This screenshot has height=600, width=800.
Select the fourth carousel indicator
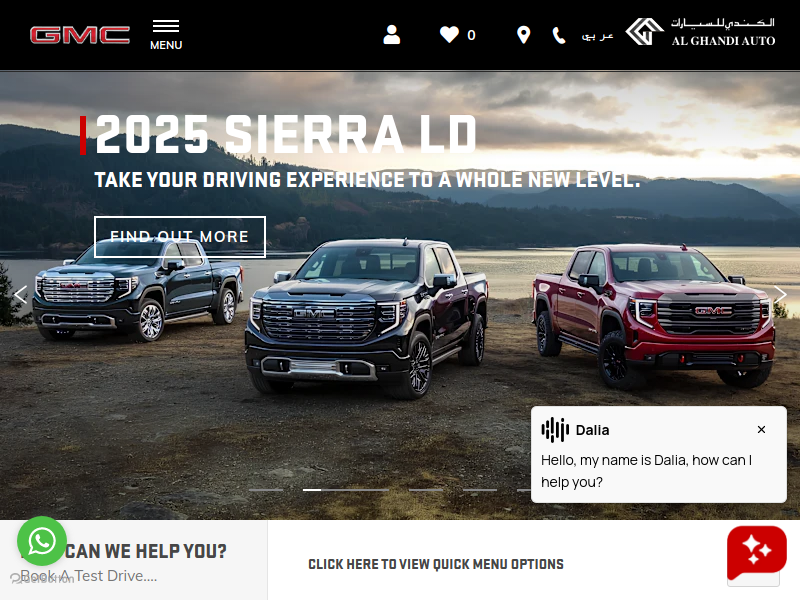point(480,490)
